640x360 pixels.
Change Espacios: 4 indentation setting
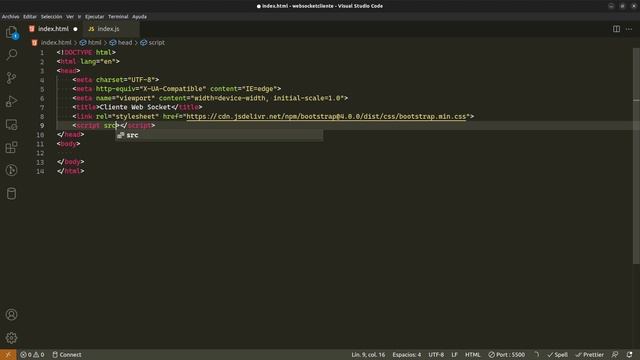(x=407, y=355)
